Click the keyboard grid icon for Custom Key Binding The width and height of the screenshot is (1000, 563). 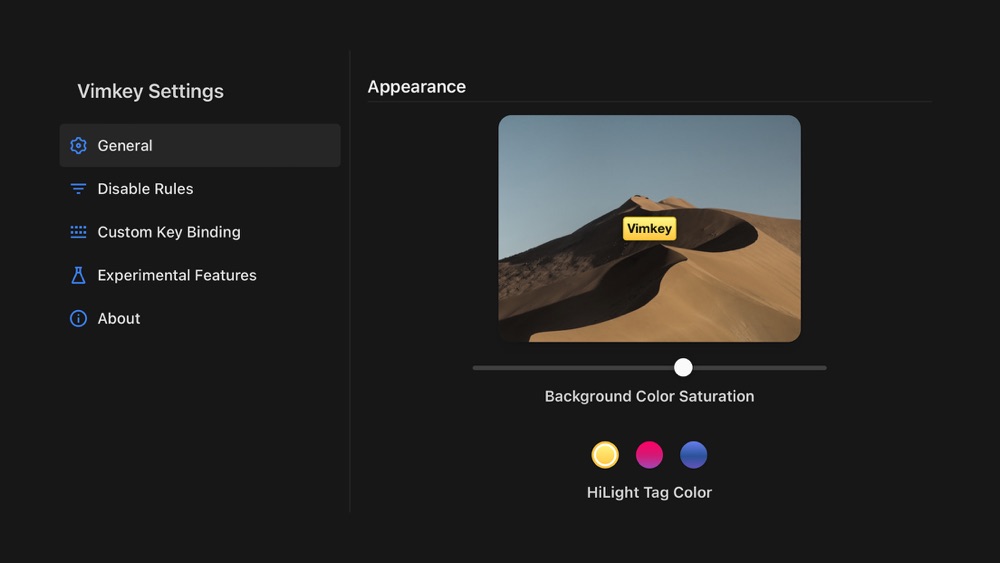78,232
